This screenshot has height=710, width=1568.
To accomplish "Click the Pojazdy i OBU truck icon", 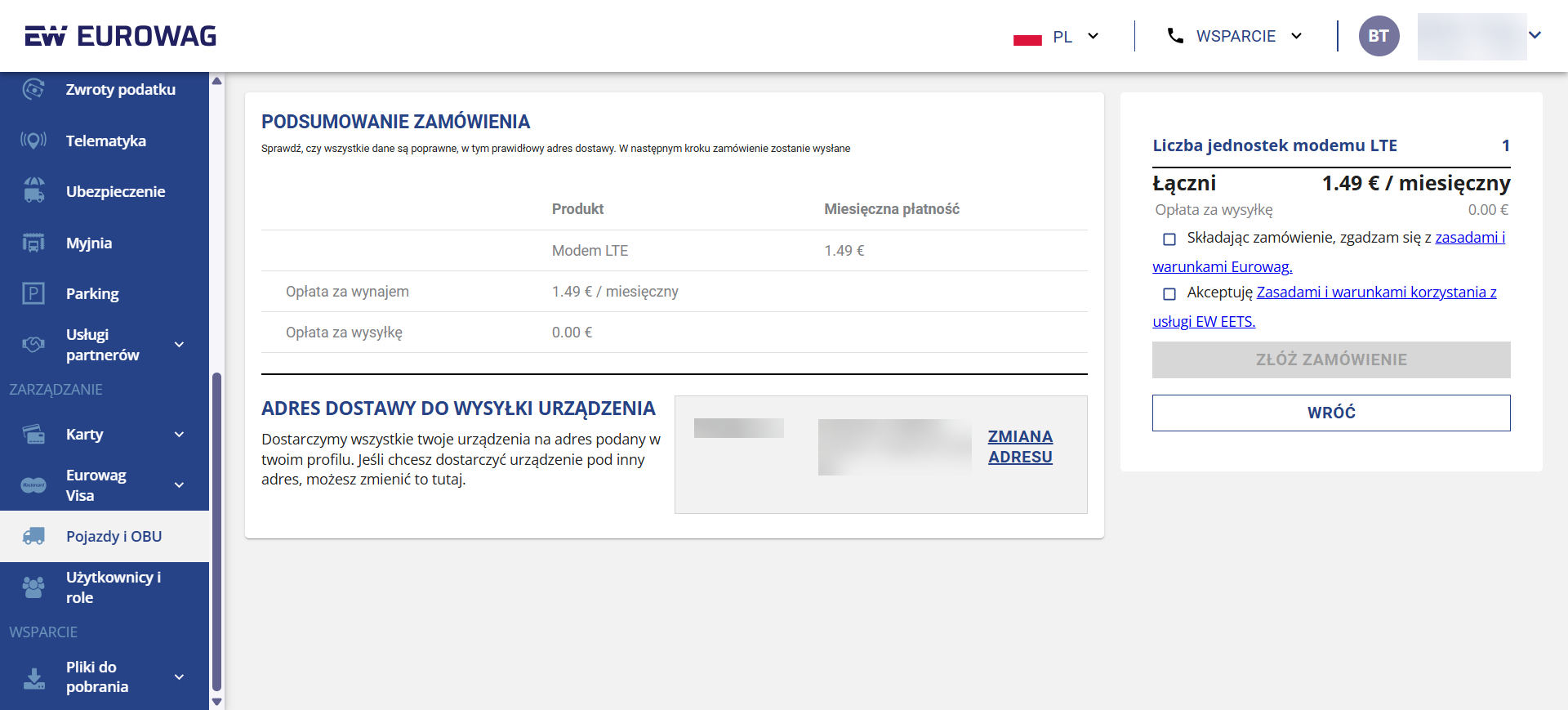I will point(33,536).
